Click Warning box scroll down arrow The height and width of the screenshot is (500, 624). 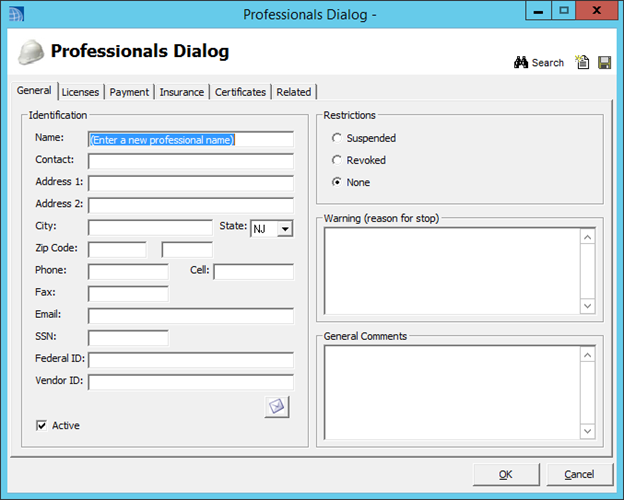tap(588, 306)
